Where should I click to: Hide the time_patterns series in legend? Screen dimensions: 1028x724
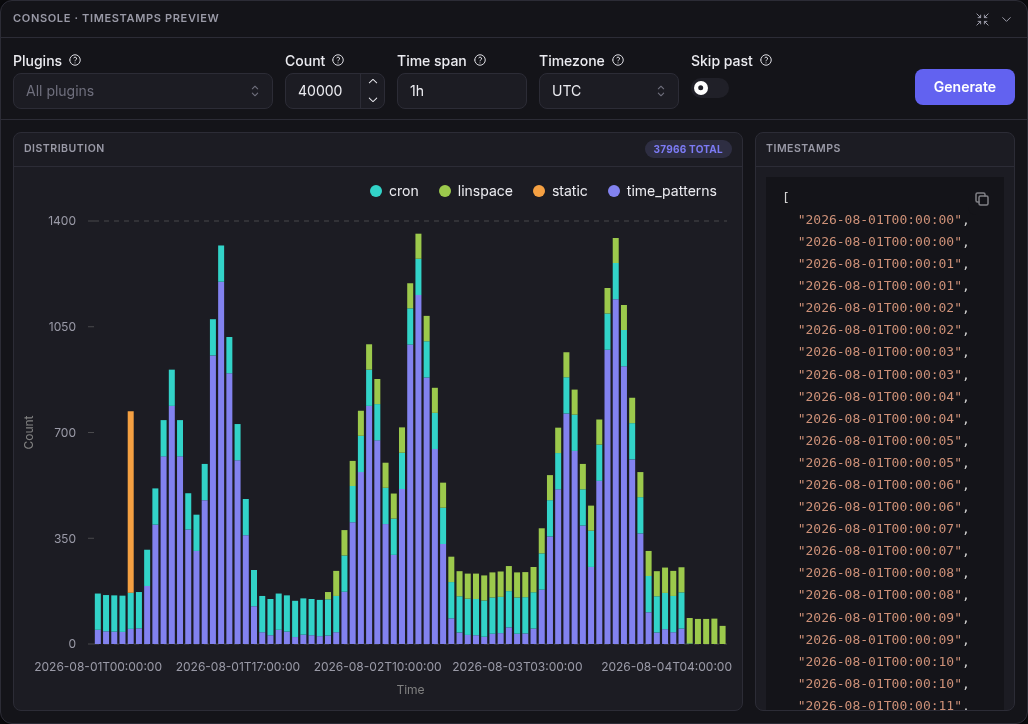coord(662,191)
